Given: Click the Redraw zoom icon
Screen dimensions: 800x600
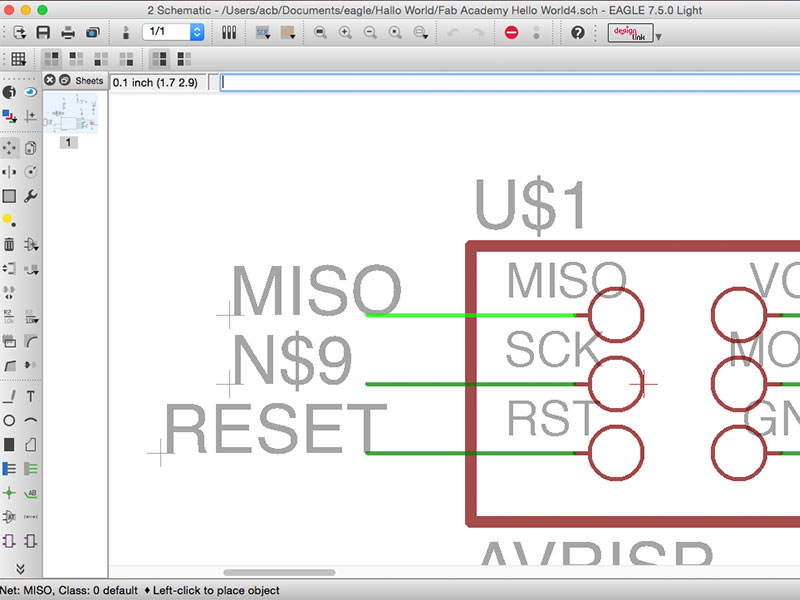Looking at the screenshot, I should (x=395, y=33).
